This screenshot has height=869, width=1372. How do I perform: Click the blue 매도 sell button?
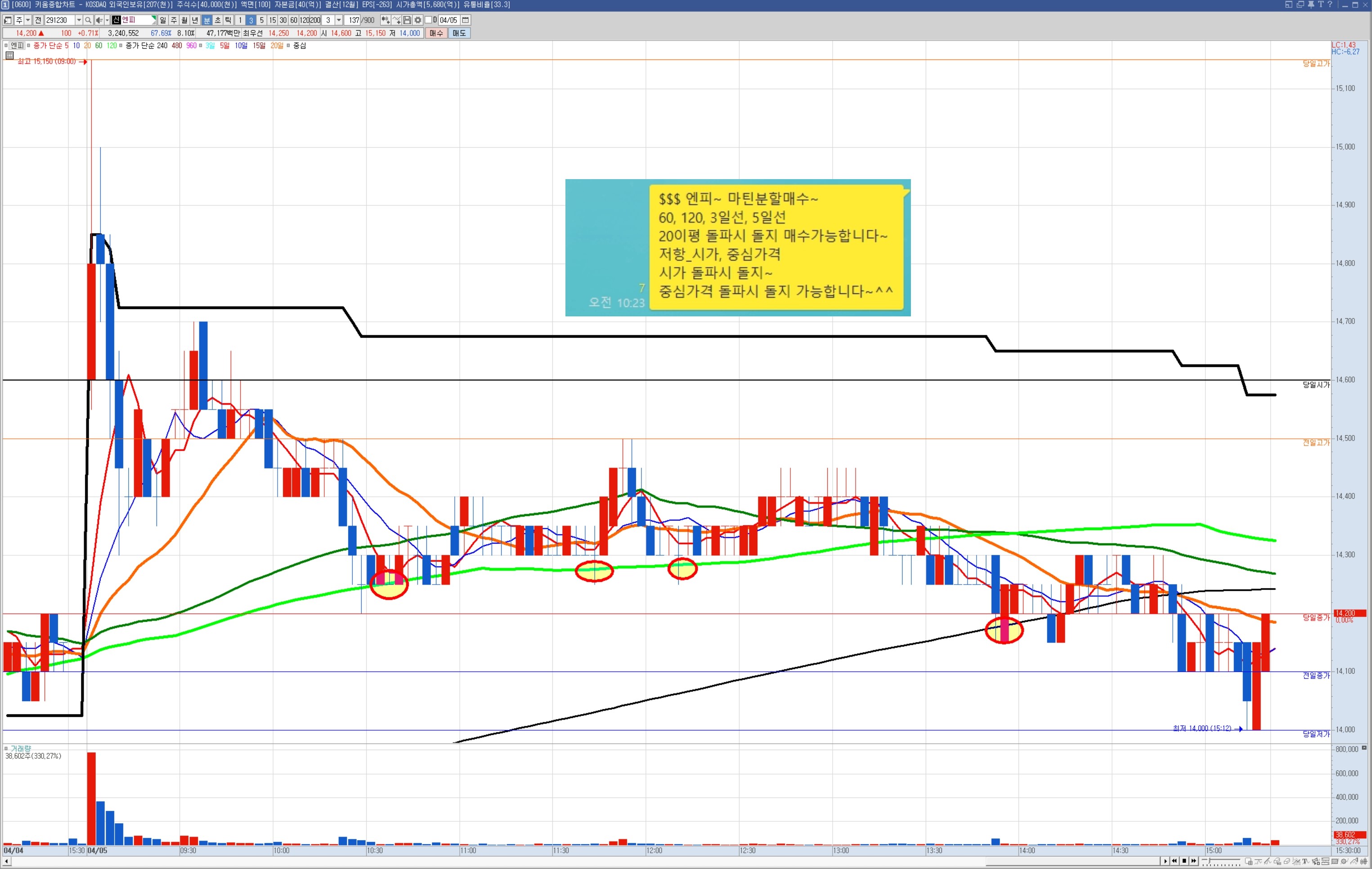[459, 33]
